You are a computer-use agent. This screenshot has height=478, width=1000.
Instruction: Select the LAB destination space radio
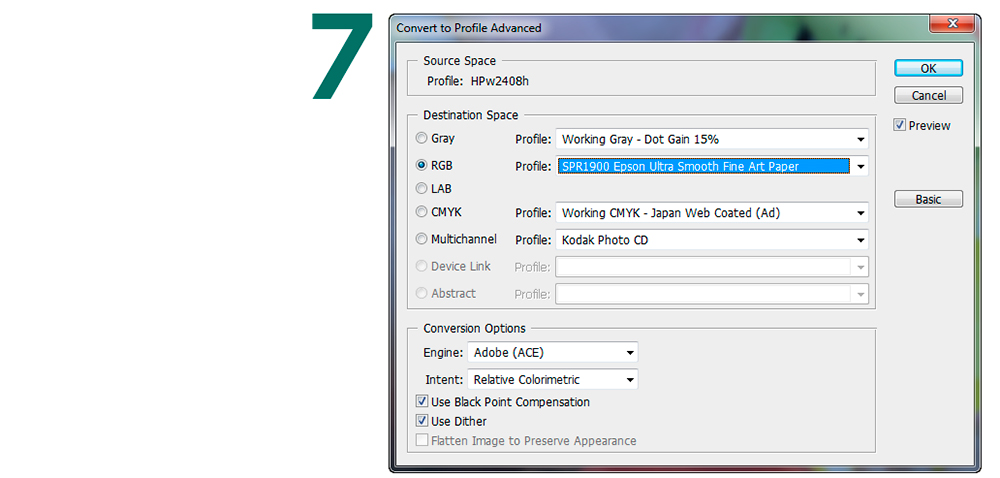[x=422, y=188]
